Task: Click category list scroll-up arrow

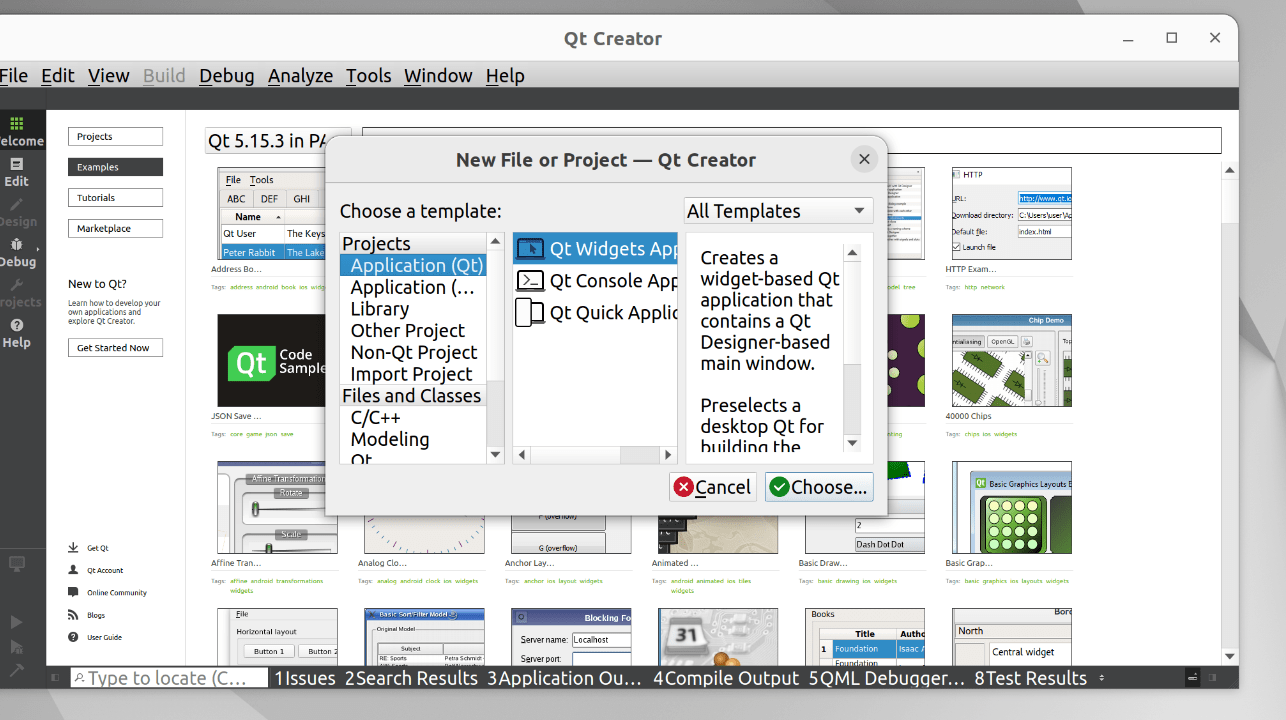Action: [496, 242]
